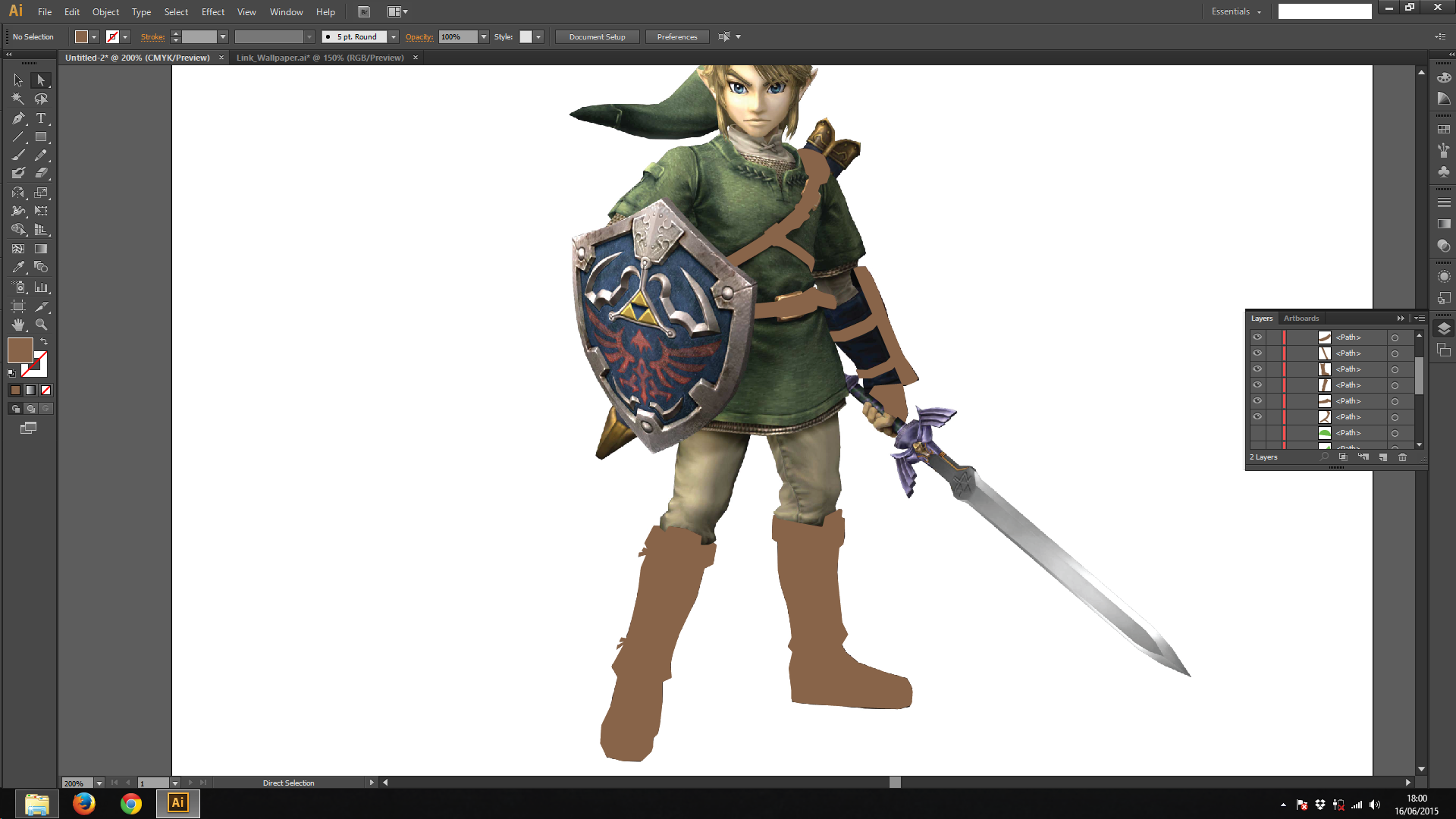Select the Pen tool
The width and height of the screenshot is (1456, 819).
point(18,118)
